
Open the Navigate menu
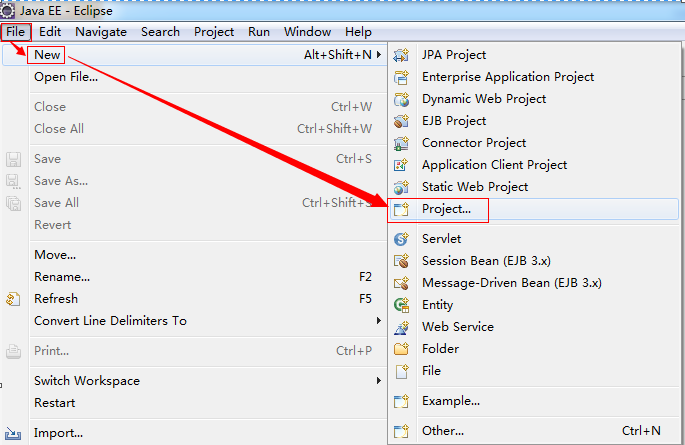point(101,32)
